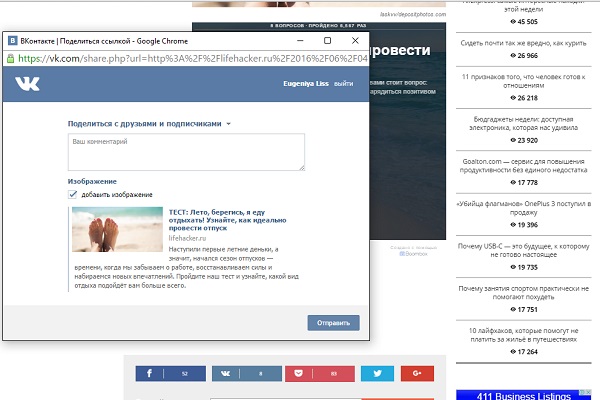The image size is (600, 400).
Task: Open the 'Goalton.com — сервис для повышения продуктивности' article
Action: click(523, 166)
